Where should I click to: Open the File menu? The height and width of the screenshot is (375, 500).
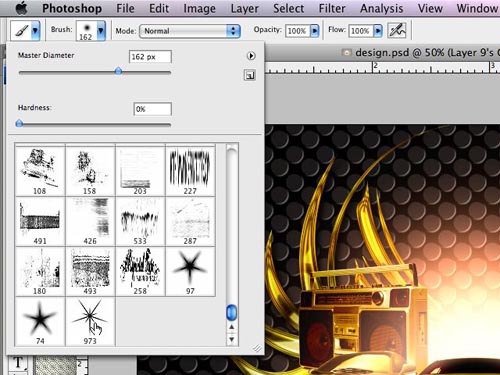(x=125, y=8)
